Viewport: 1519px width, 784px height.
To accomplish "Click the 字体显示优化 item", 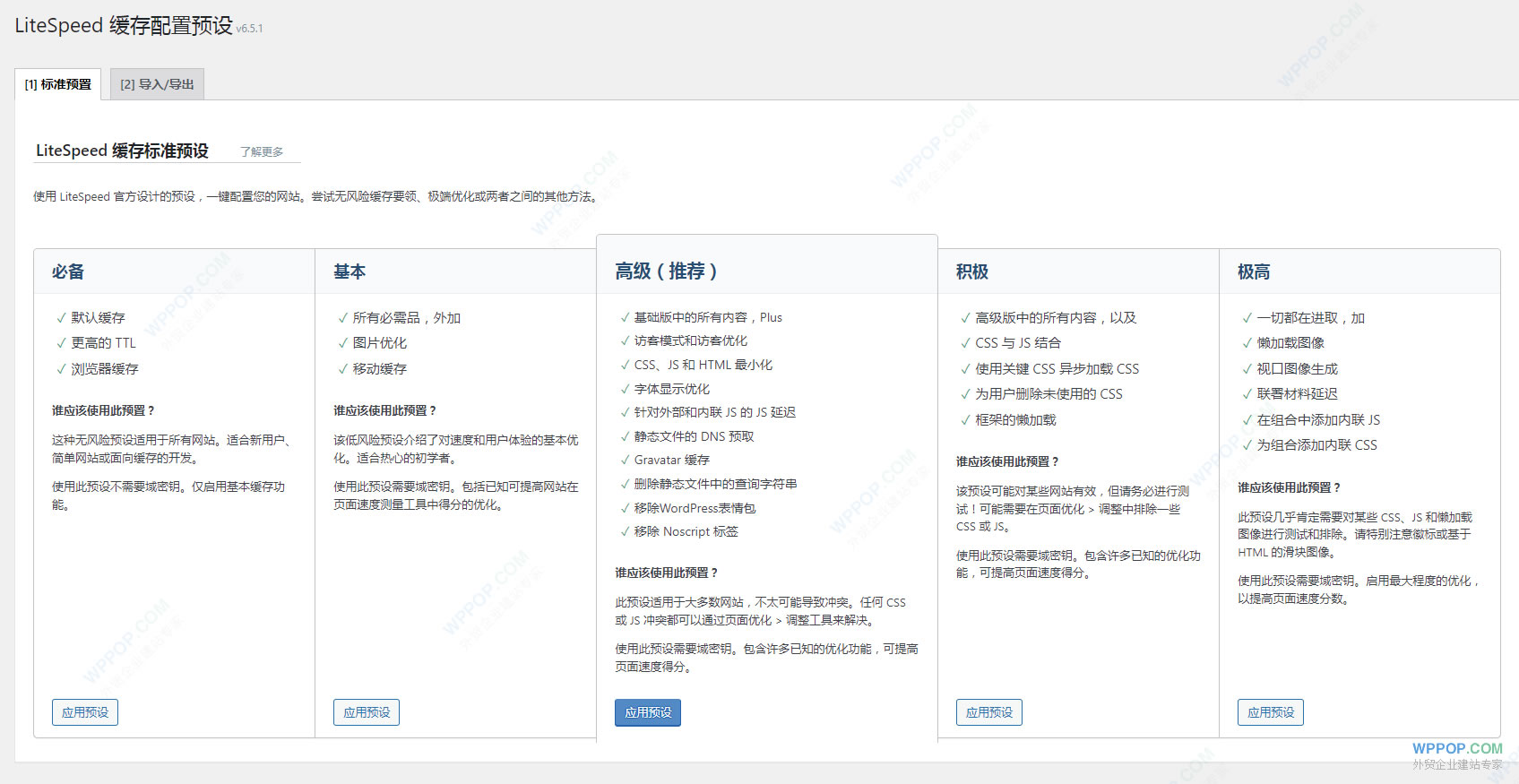I will 671,389.
